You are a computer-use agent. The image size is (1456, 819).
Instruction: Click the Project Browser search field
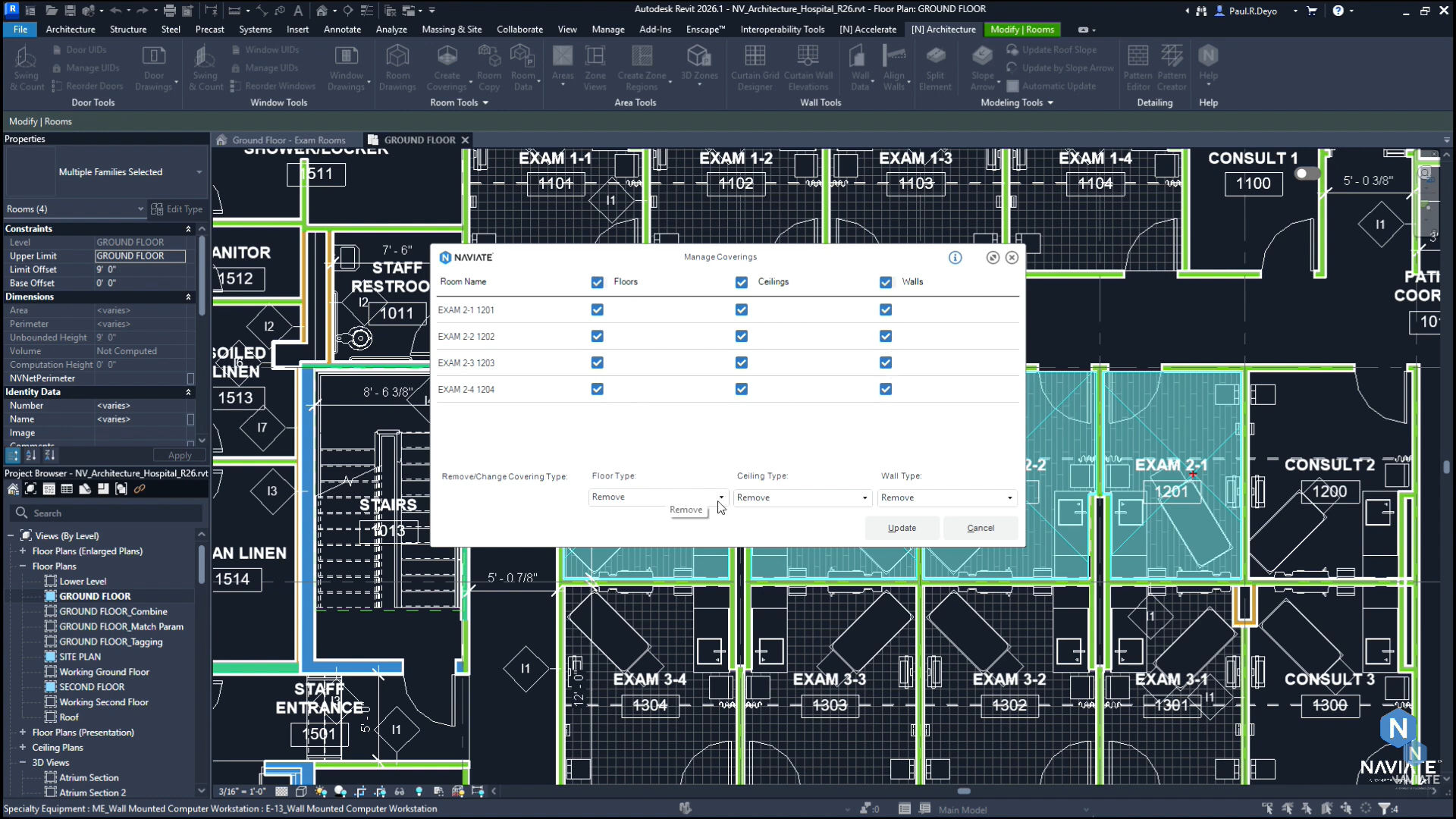(106, 513)
